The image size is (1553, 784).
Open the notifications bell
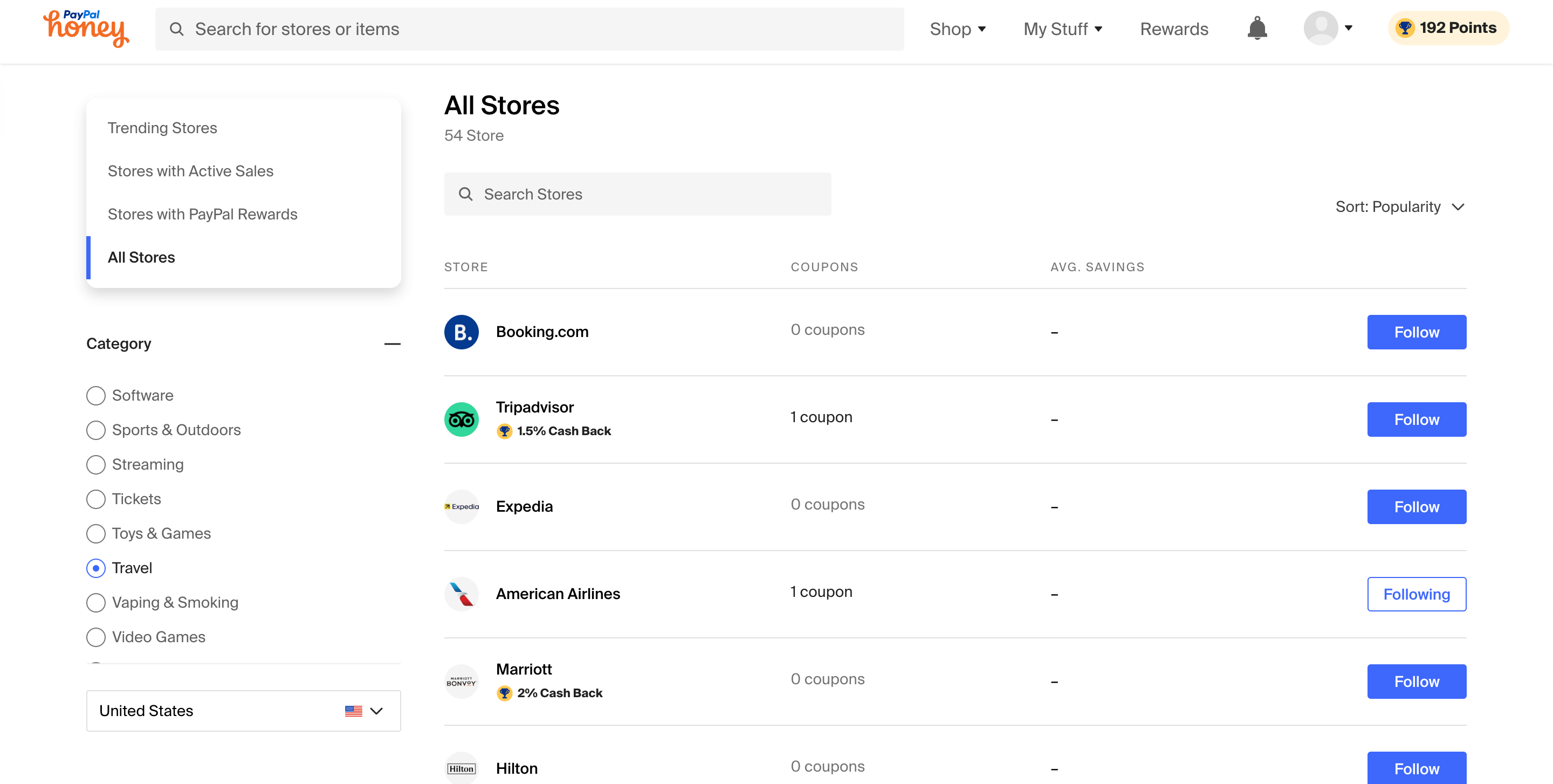click(x=1256, y=29)
